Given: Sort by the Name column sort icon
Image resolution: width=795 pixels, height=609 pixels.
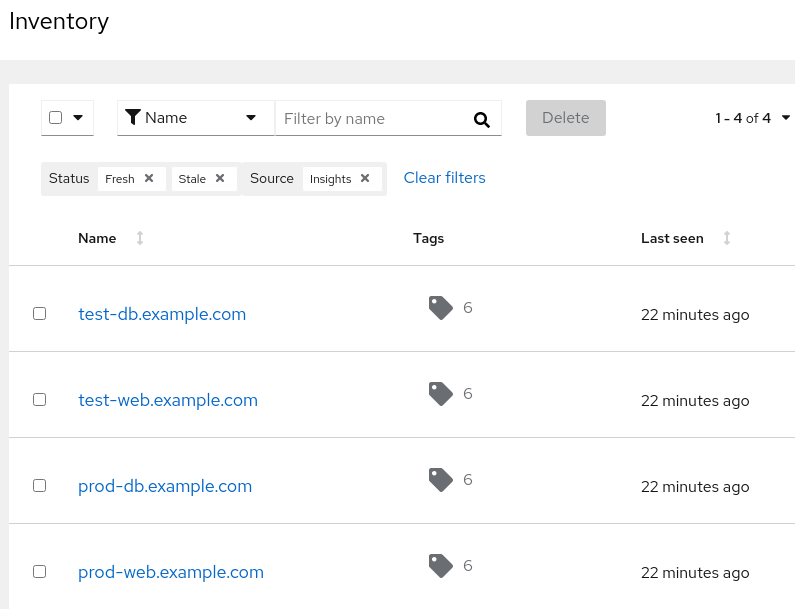Looking at the screenshot, I should 140,238.
